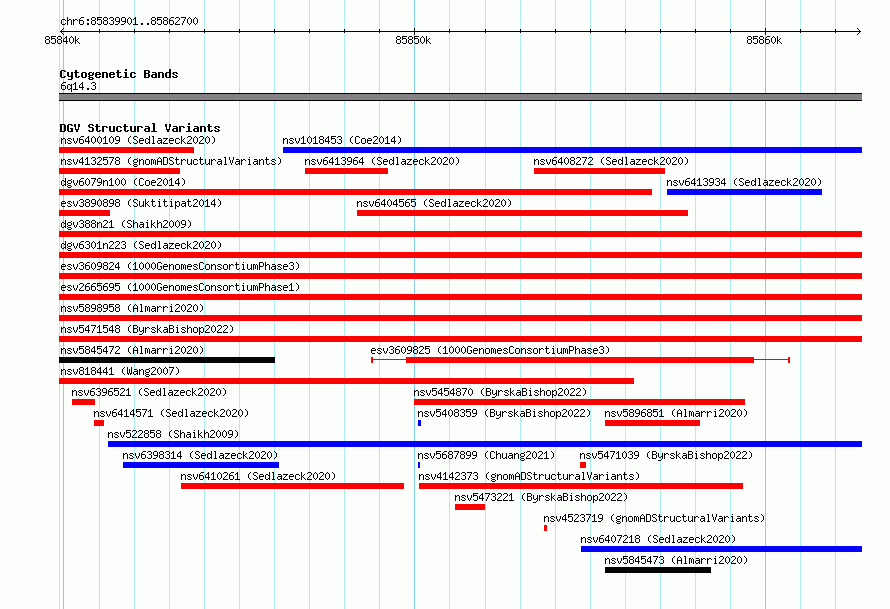
Task: Open nsv4142373 (gnomADStructuralVariants) label
Action: point(529,476)
